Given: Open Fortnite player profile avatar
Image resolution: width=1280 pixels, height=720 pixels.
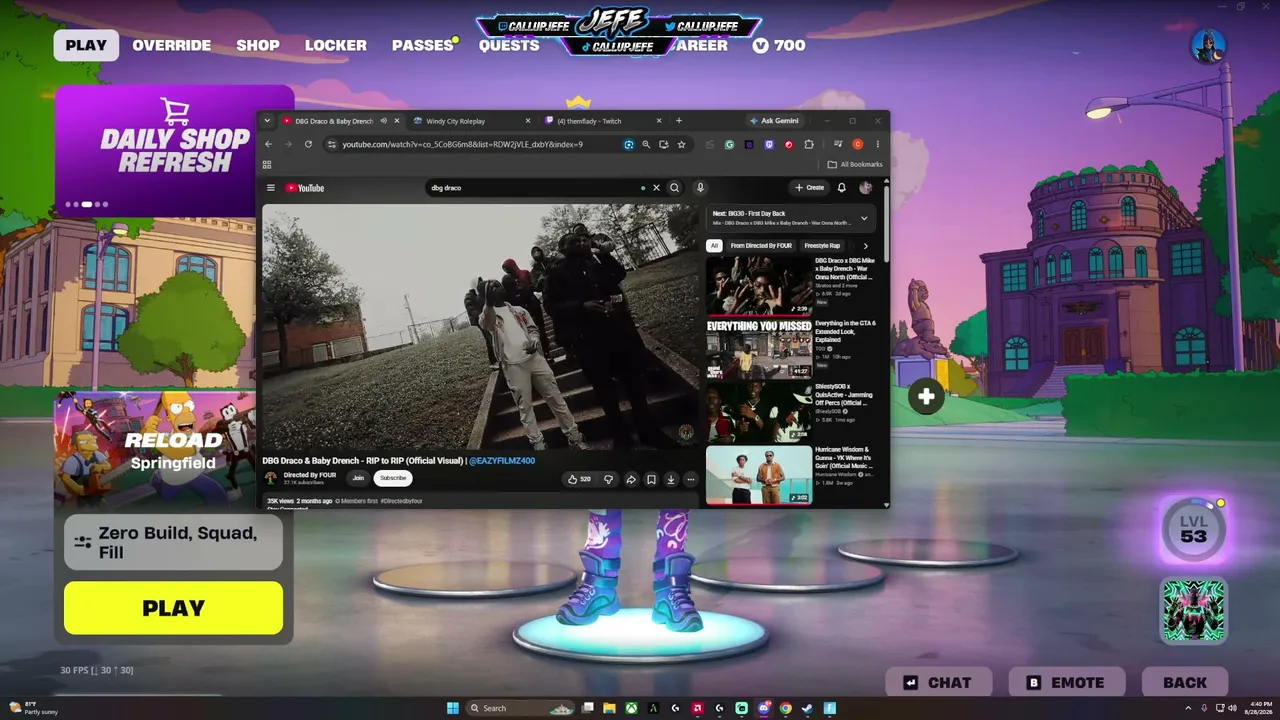Looking at the screenshot, I should point(1209,46).
